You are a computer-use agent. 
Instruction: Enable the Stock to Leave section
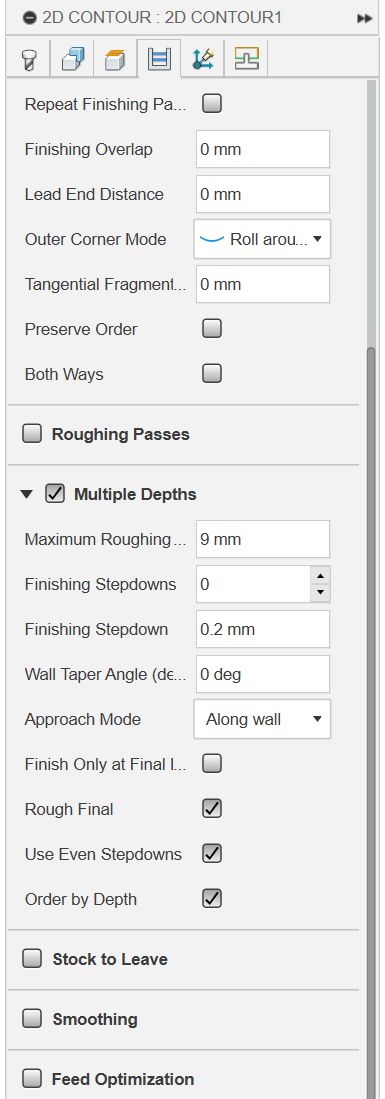point(32,959)
